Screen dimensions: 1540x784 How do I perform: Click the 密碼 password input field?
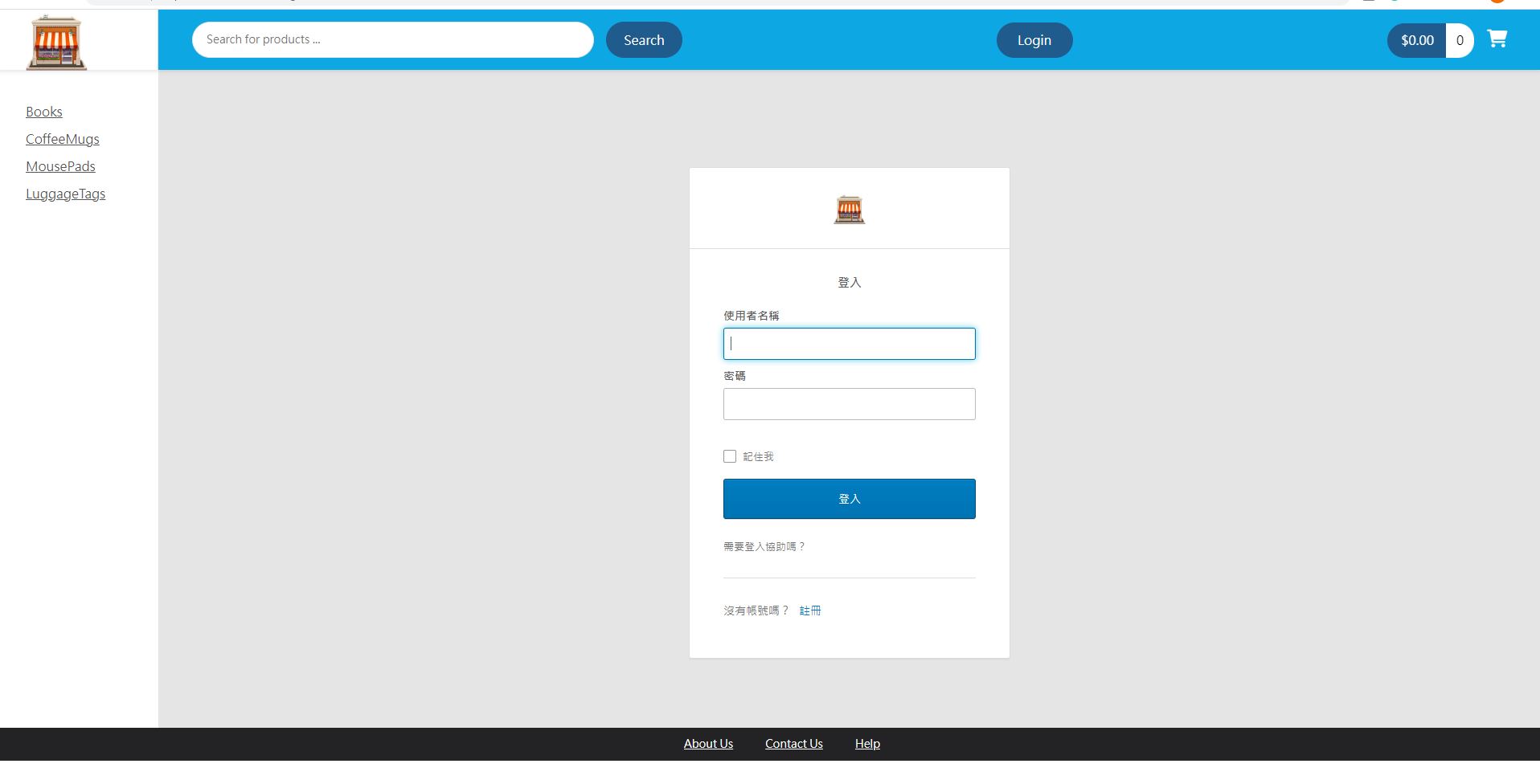click(x=849, y=403)
